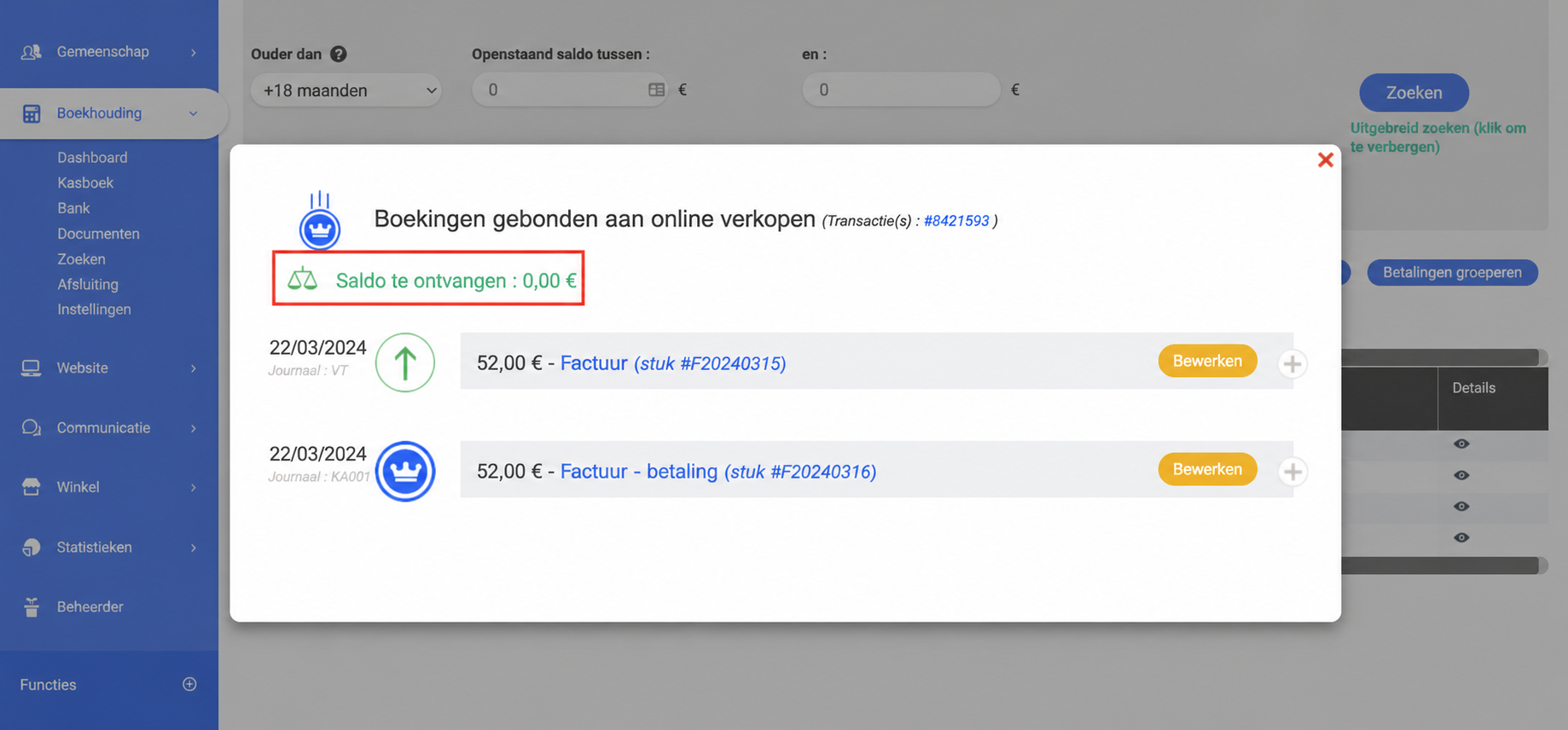Open transaction link #8421593
Viewport: 1568px width, 730px height.
[x=956, y=221]
